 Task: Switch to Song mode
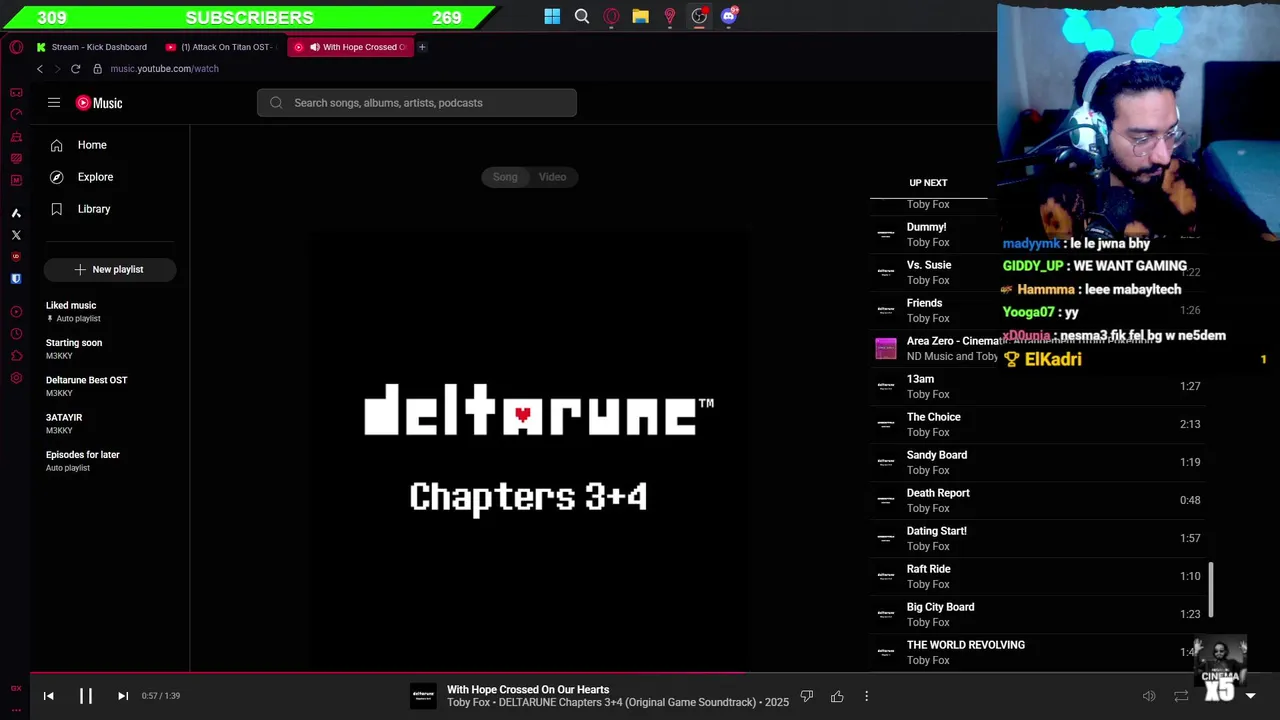(x=505, y=177)
